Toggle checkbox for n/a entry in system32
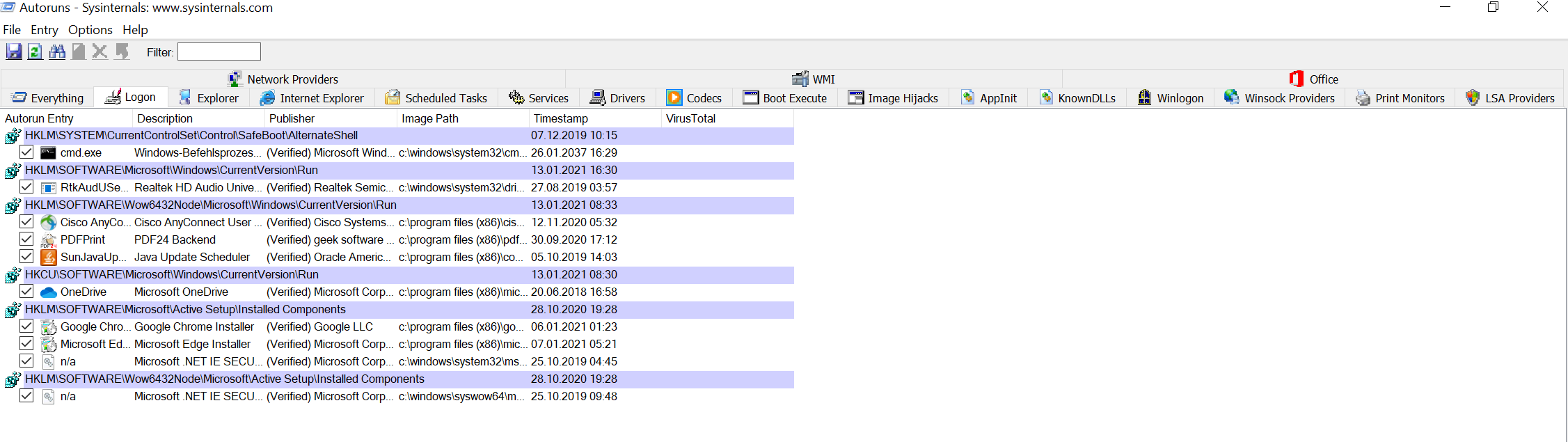Image resolution: width=1568 pixels, height=442 pixels. coord(26,361)
